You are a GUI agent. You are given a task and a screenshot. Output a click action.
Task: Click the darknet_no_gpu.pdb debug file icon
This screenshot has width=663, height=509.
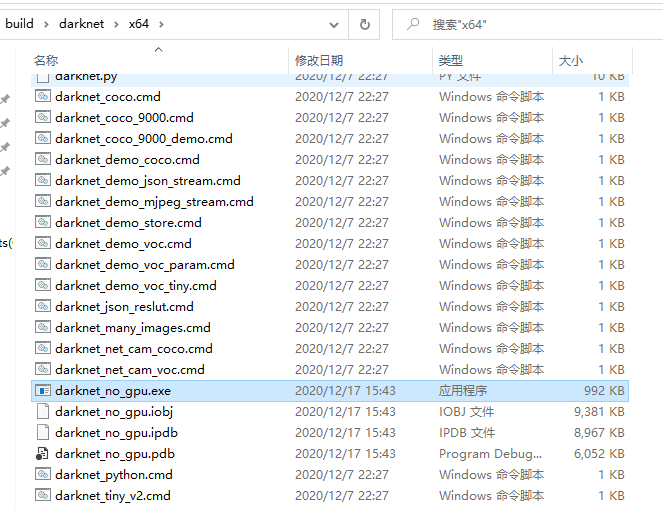pos(42,453)
